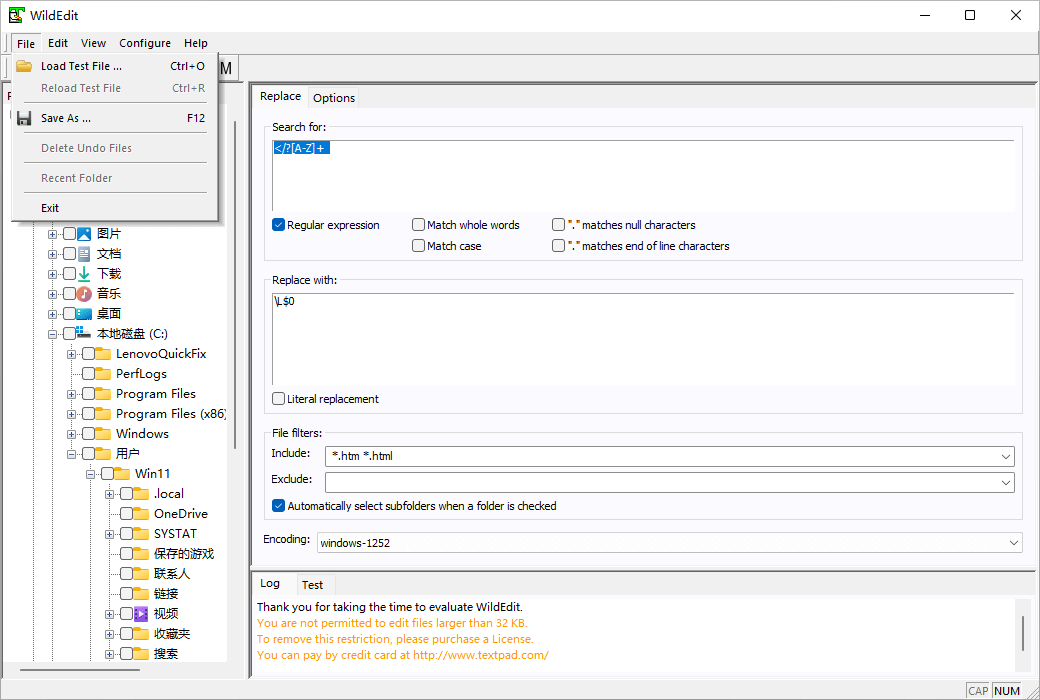Enable the Match case checkbox

coord(419,245)
